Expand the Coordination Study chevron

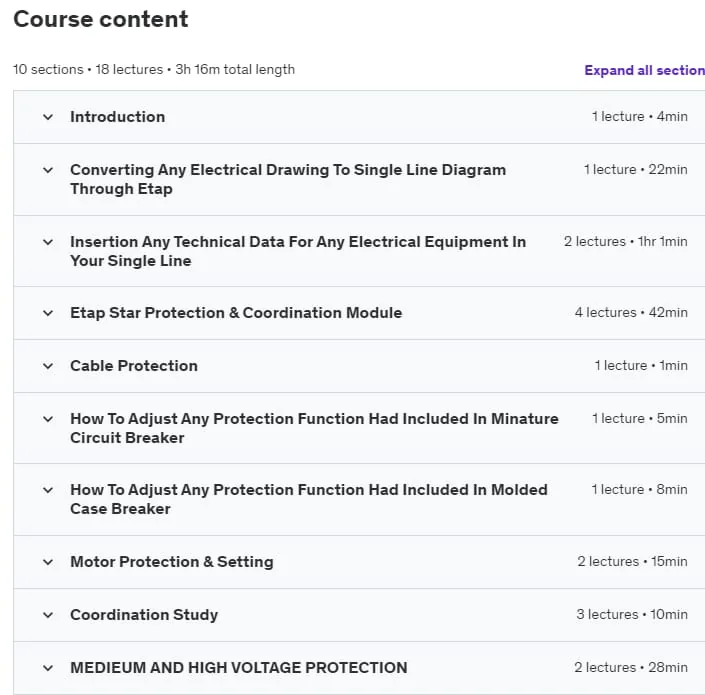coord(48,615)
